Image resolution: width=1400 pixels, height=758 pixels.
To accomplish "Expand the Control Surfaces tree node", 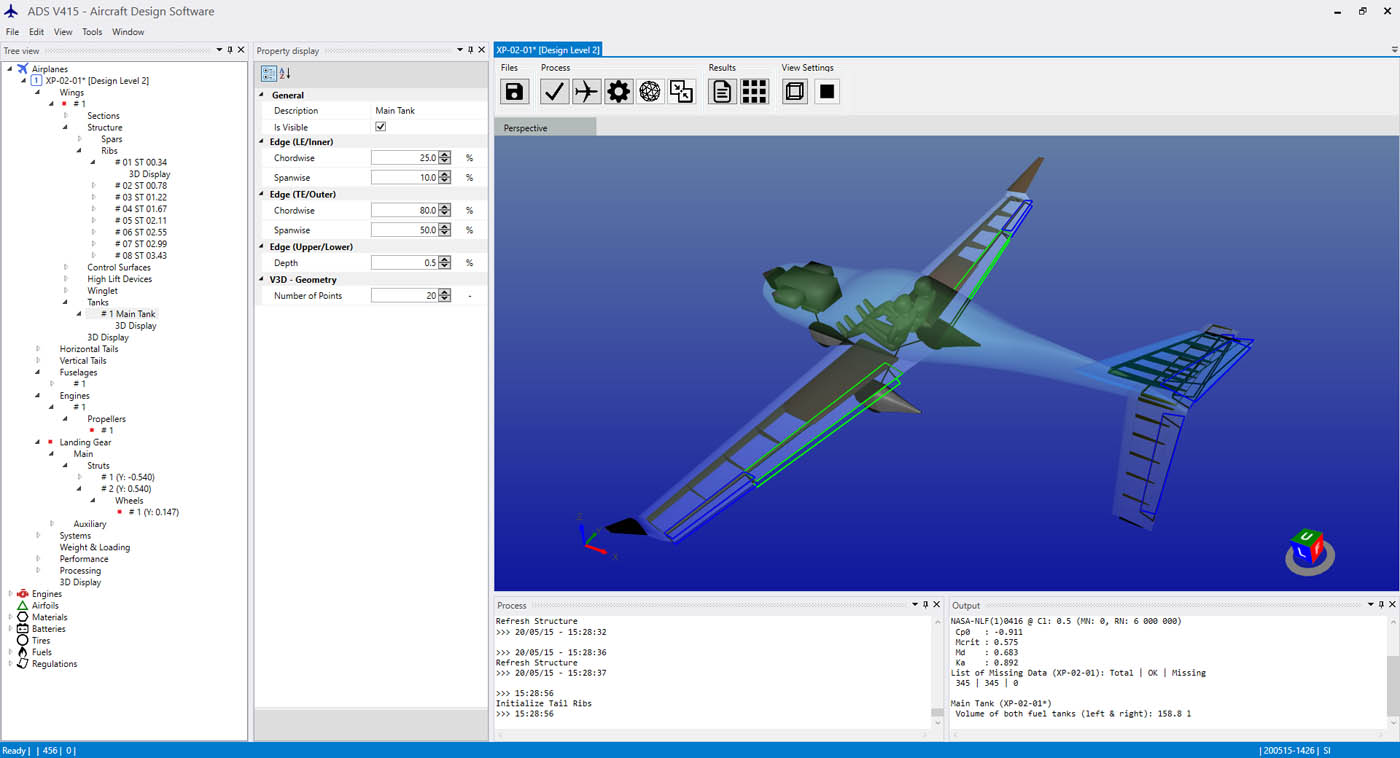I will tap(66, 268).
